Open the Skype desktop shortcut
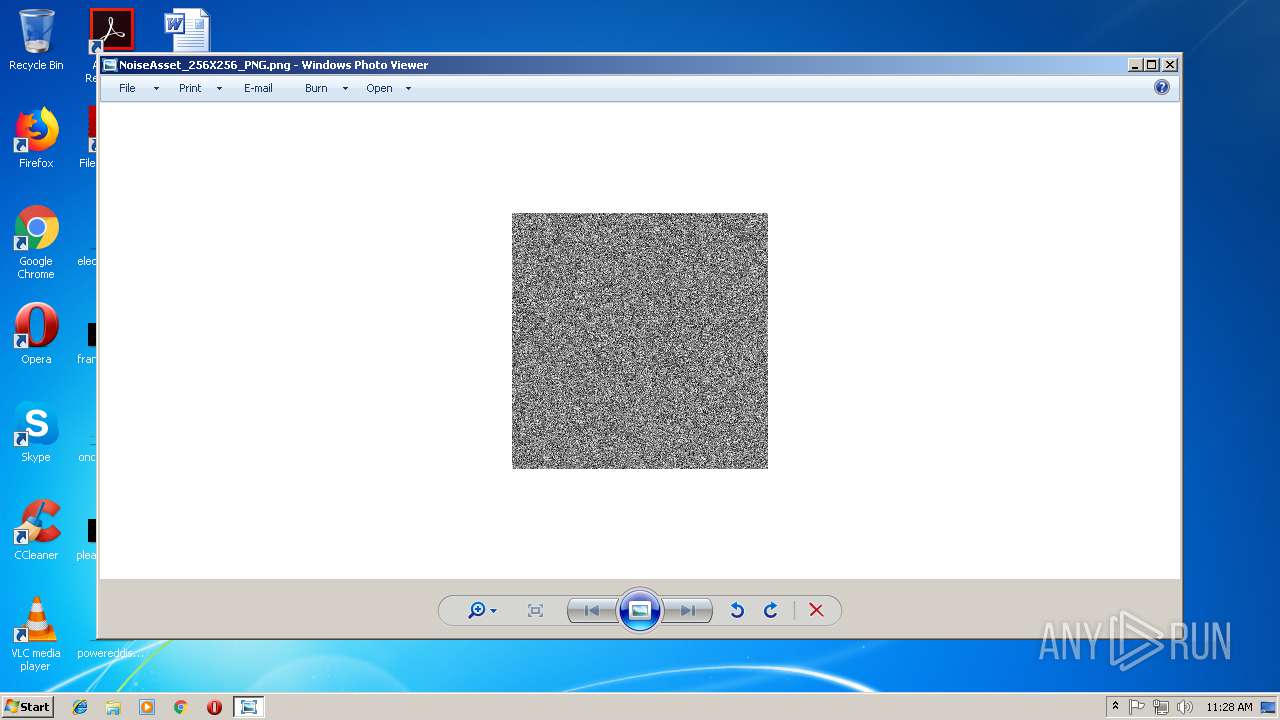Image resolution: width=1280 pixels, height=720 pixels. click(36, 432)
